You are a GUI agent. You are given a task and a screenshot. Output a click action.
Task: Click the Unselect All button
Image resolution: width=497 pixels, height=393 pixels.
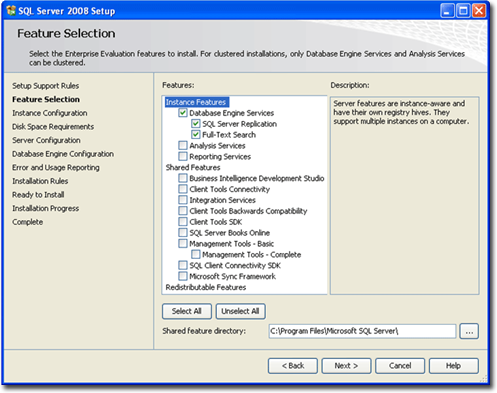pyautogui.click(x=240, y=311)
